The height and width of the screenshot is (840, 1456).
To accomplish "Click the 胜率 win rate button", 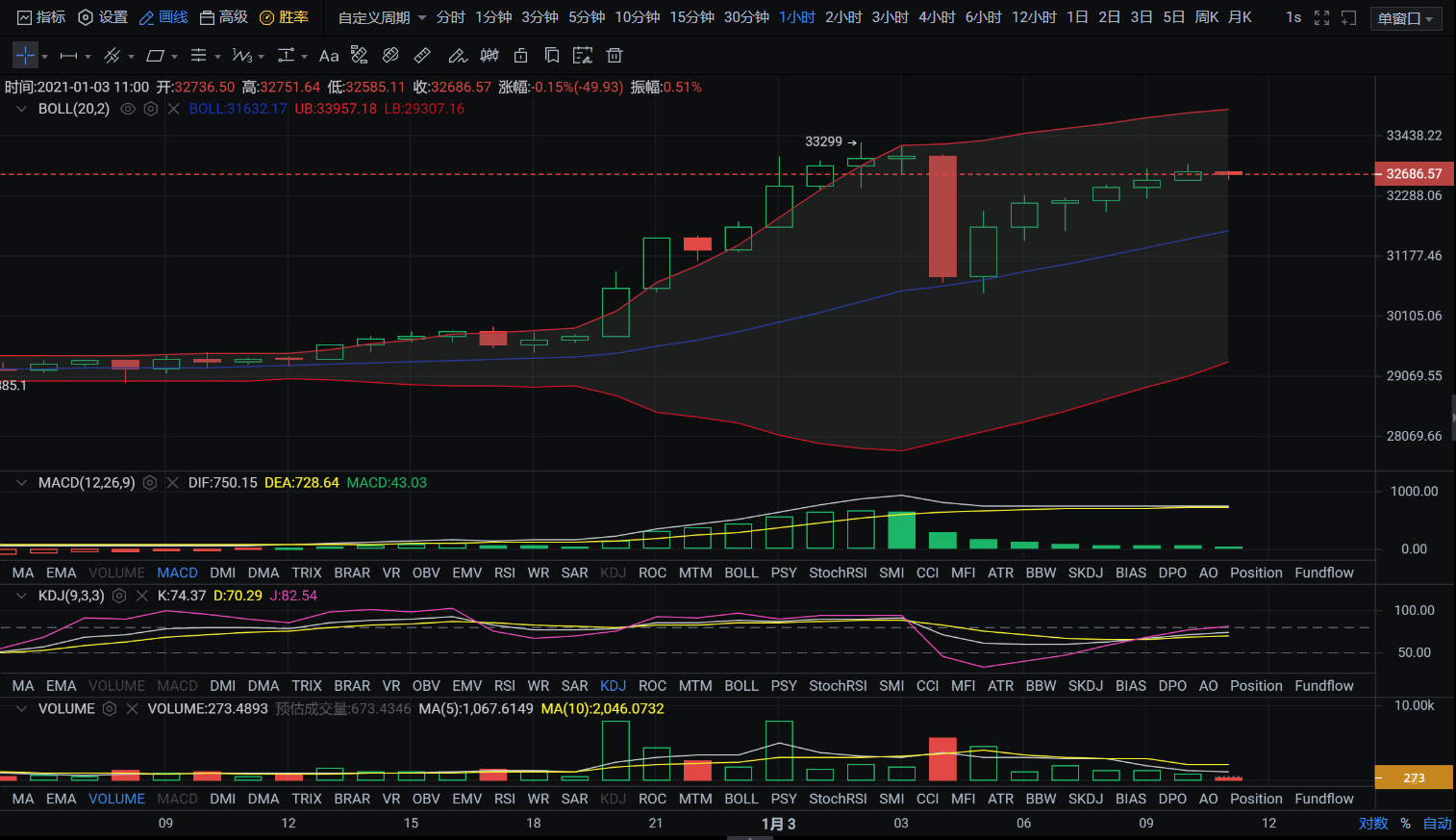I will point(284,17).
